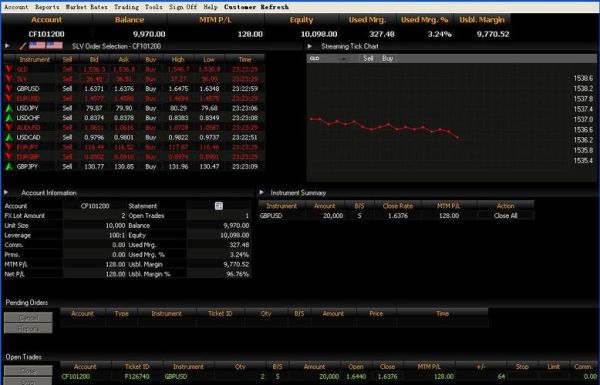Viewport: 600px width, 385px height.
Task: Collapse the SLV Order Selection panel
Action: 7,46
